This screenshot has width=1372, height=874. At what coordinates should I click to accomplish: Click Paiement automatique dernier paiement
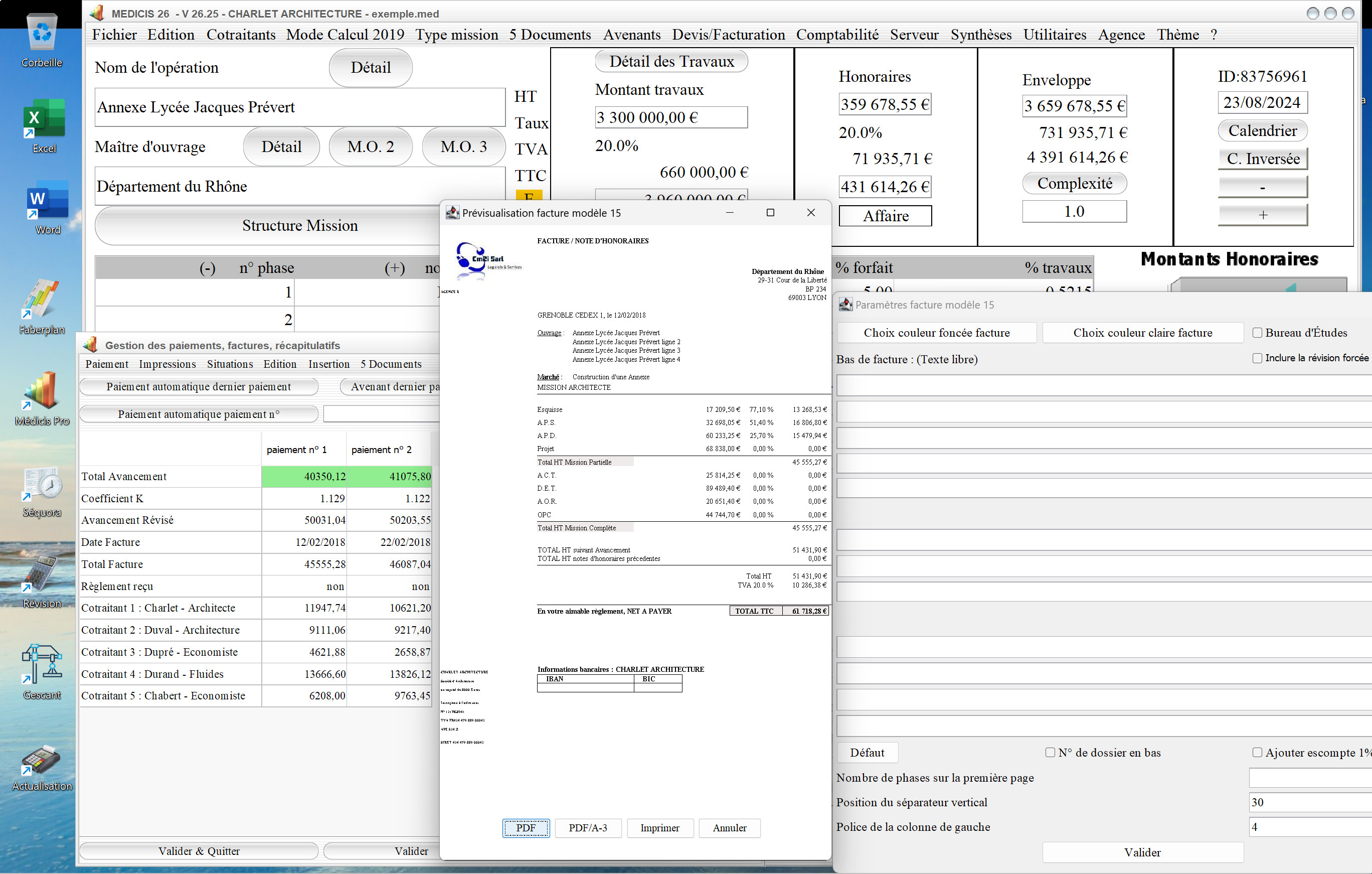click(x=199, y=386)
